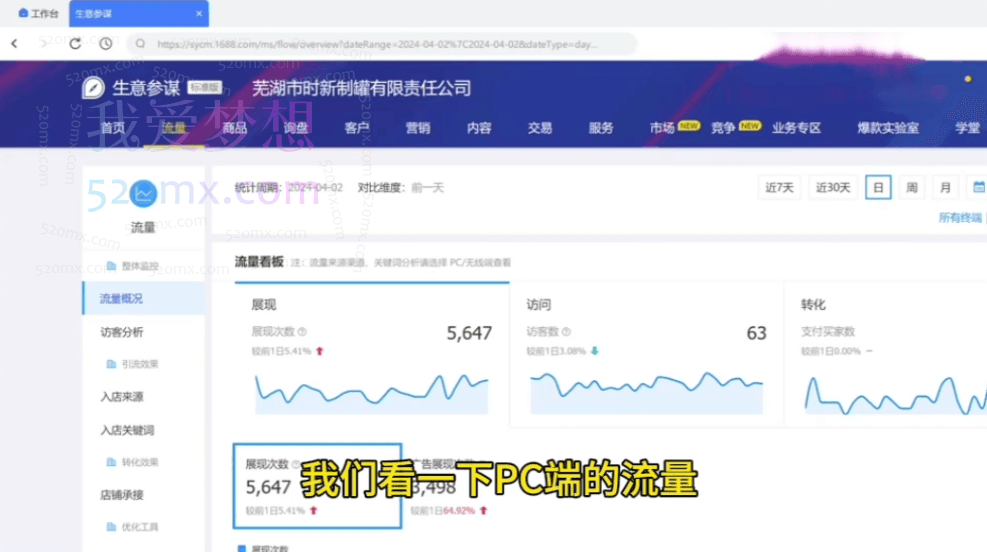Image resolution: width=987 pixels, height=552 pixels.
Task: Click the 访问 trend sparkline chart
Action: [646, 393]
